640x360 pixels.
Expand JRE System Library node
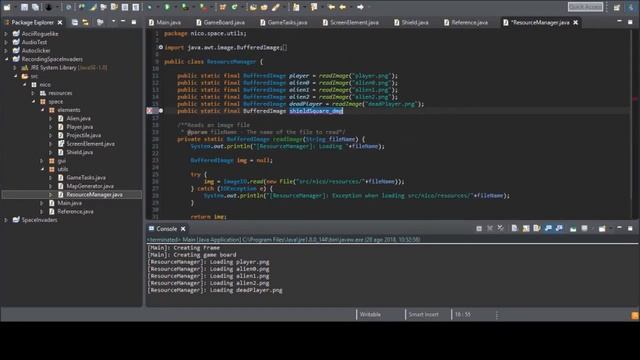coord(15,68)
